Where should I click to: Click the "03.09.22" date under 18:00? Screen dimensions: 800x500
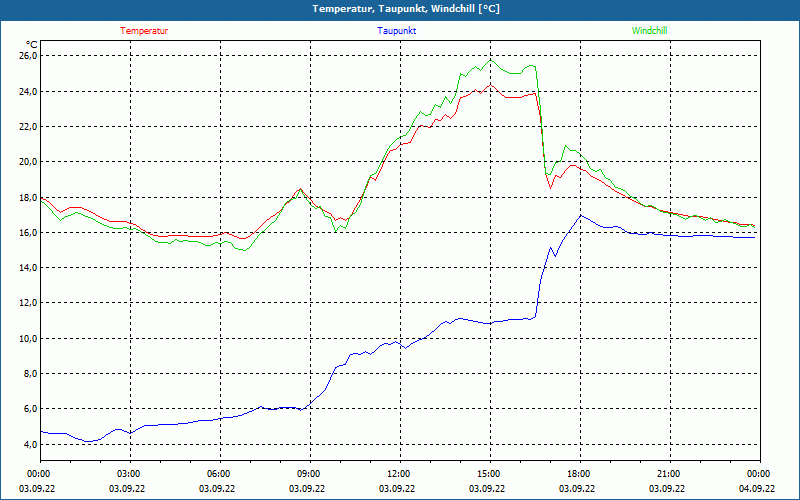point(577,488)
